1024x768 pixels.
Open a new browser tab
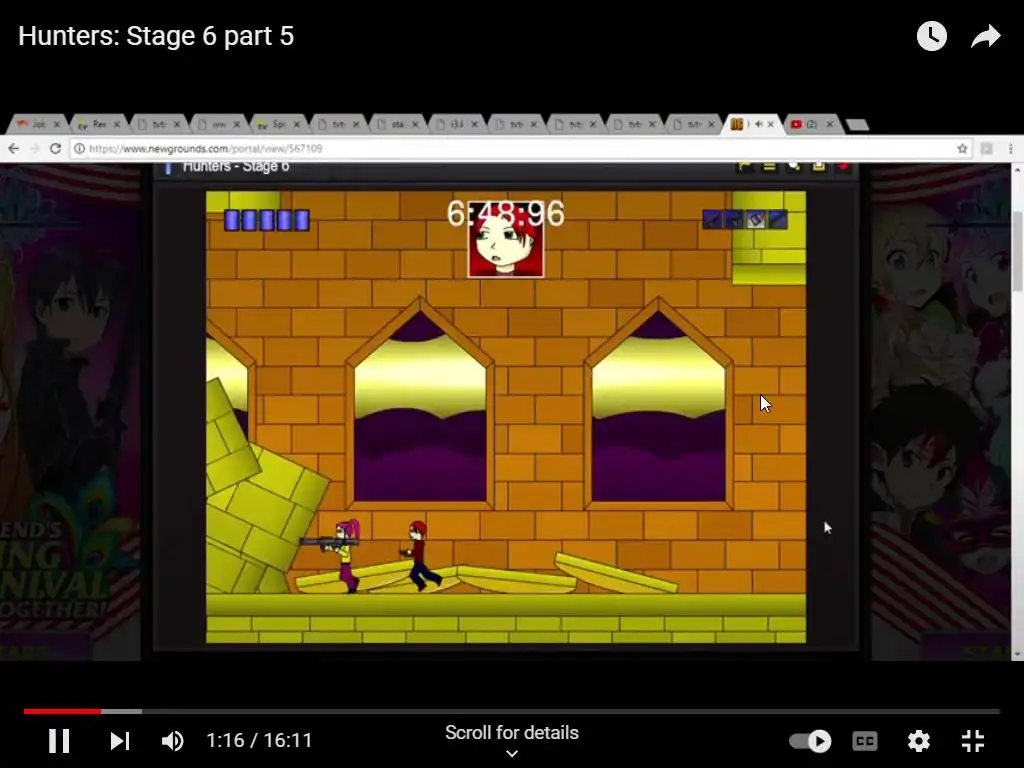click(857, 124)
